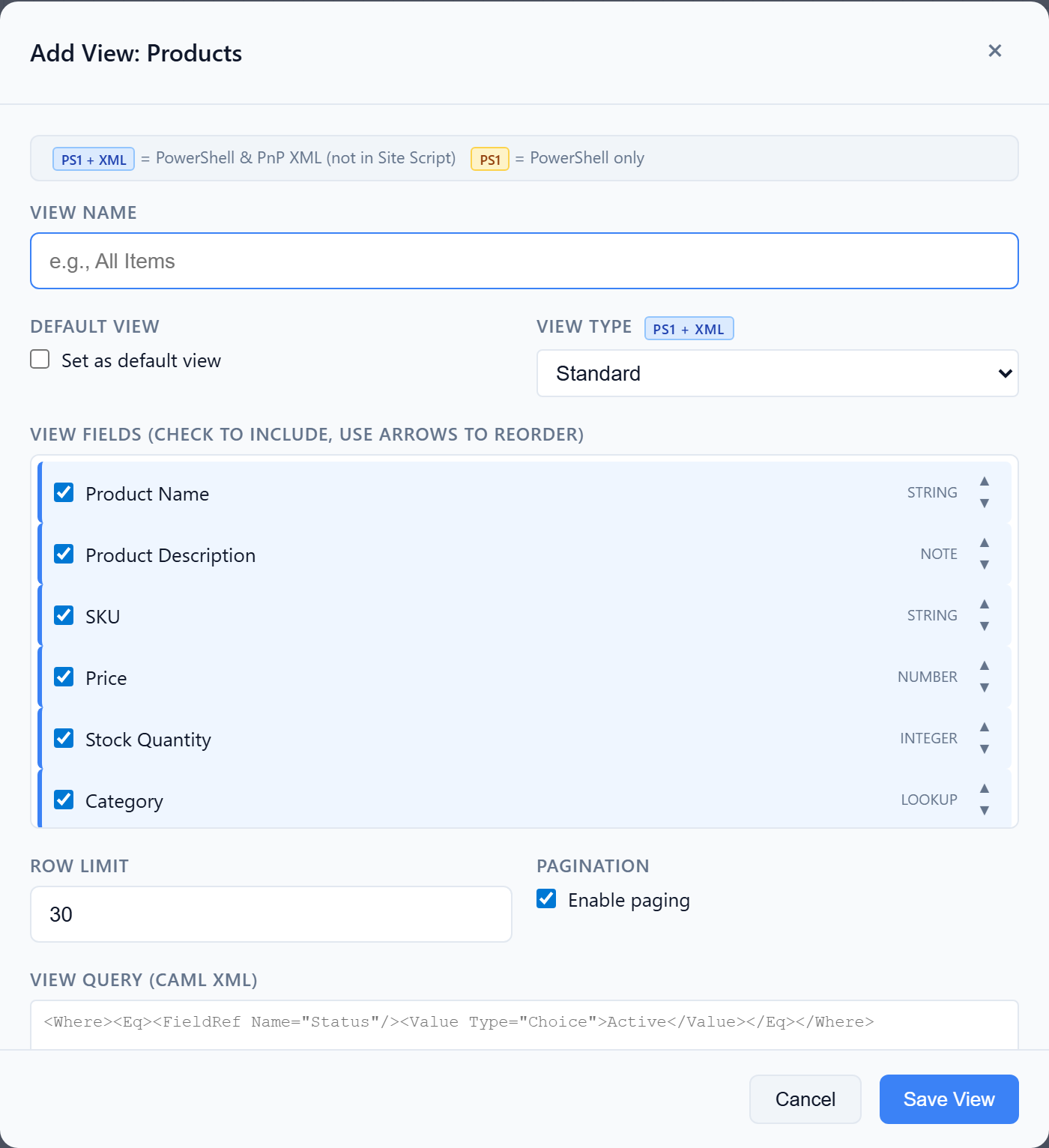Uncheck Product Name field checkbox
The image size is (1049, 1148).
click(x=64, y=492)
